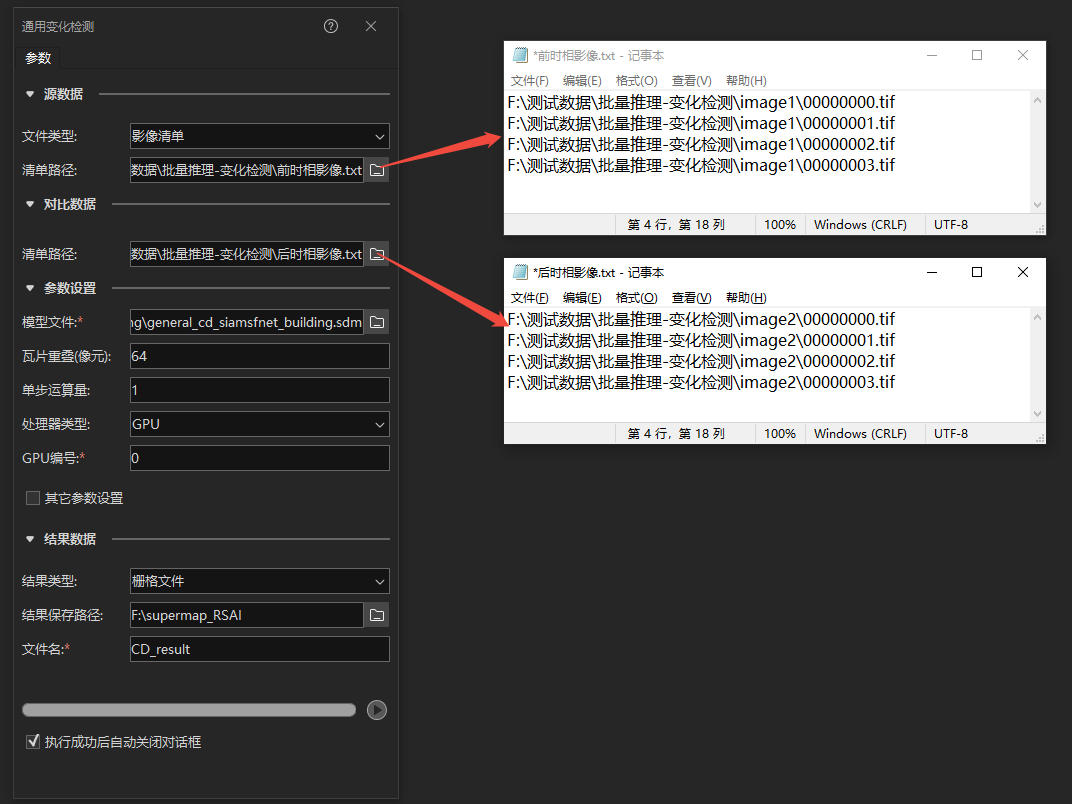Click the 文件名 input field CD_result
This screenshot has width=1072, height=804.
coord(259,649)
